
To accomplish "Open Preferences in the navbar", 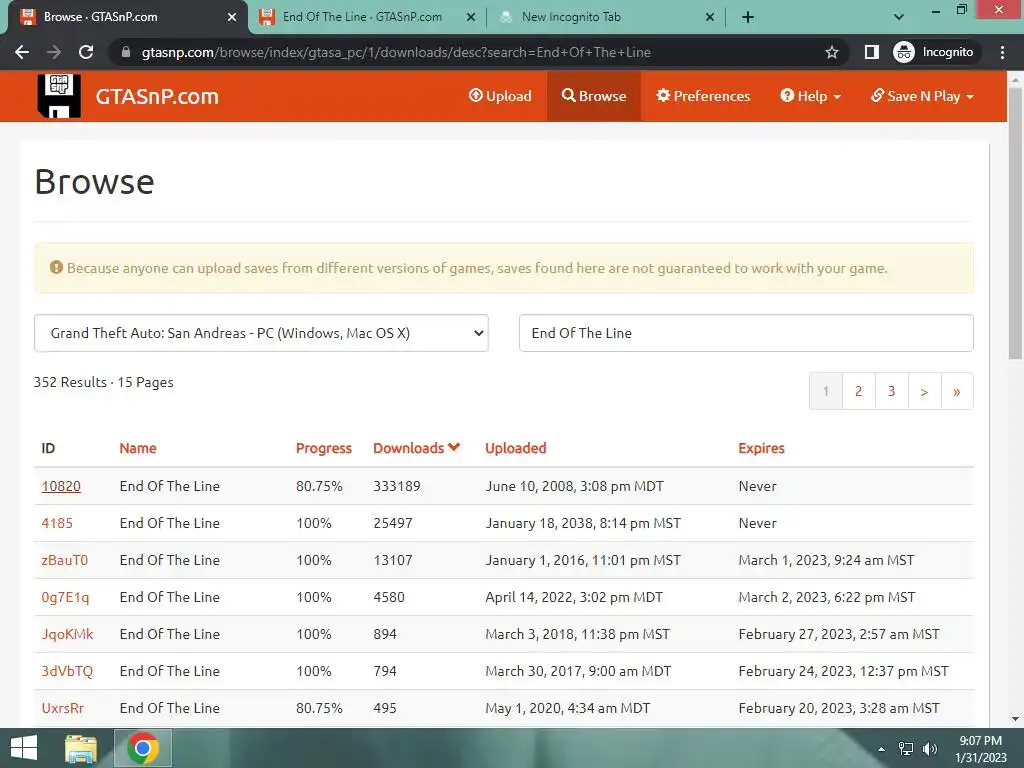I will point(703,96).
